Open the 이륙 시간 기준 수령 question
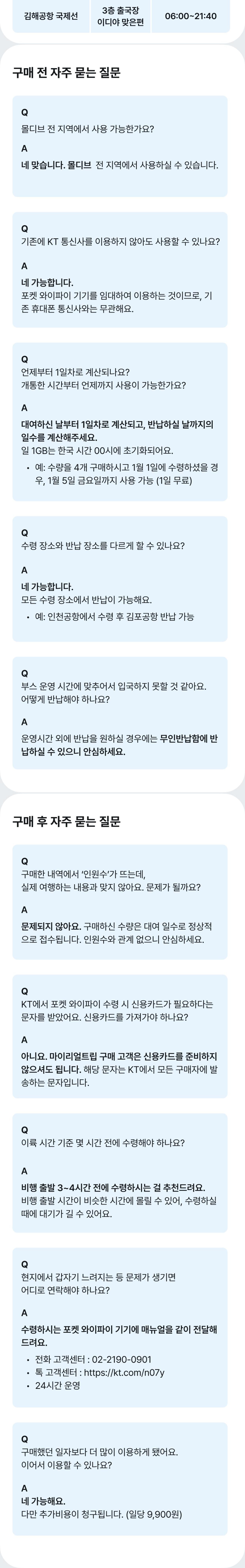Screen dimensions: 245x1568 (103, 1143)
